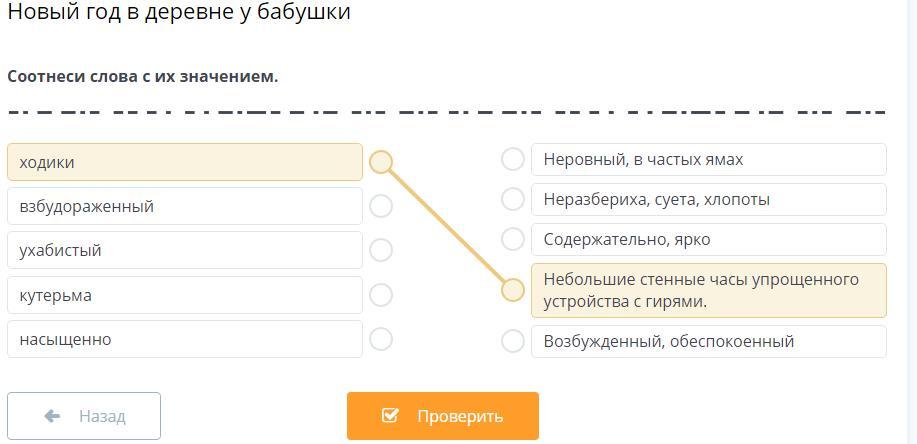Click the word box ходики
917x444 pixels.
184,162
